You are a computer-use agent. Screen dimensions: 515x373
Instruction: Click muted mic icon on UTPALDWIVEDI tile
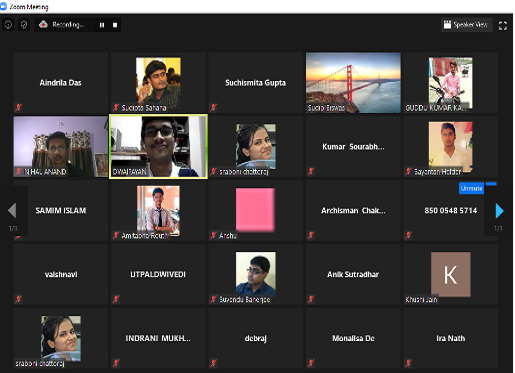[x=116, y=299]
